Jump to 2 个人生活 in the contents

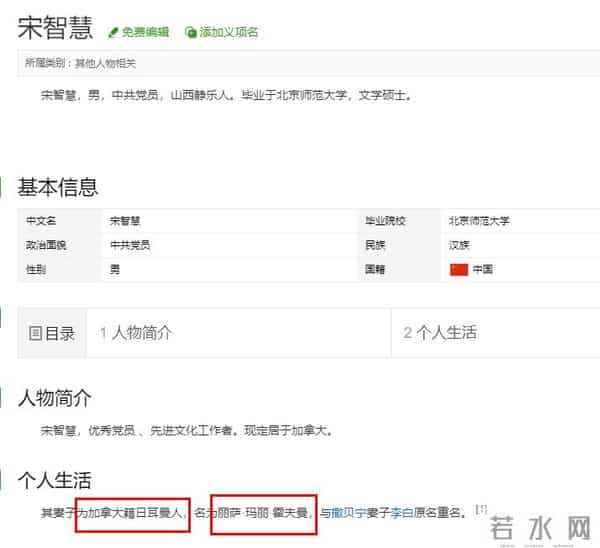click(440, 333)
